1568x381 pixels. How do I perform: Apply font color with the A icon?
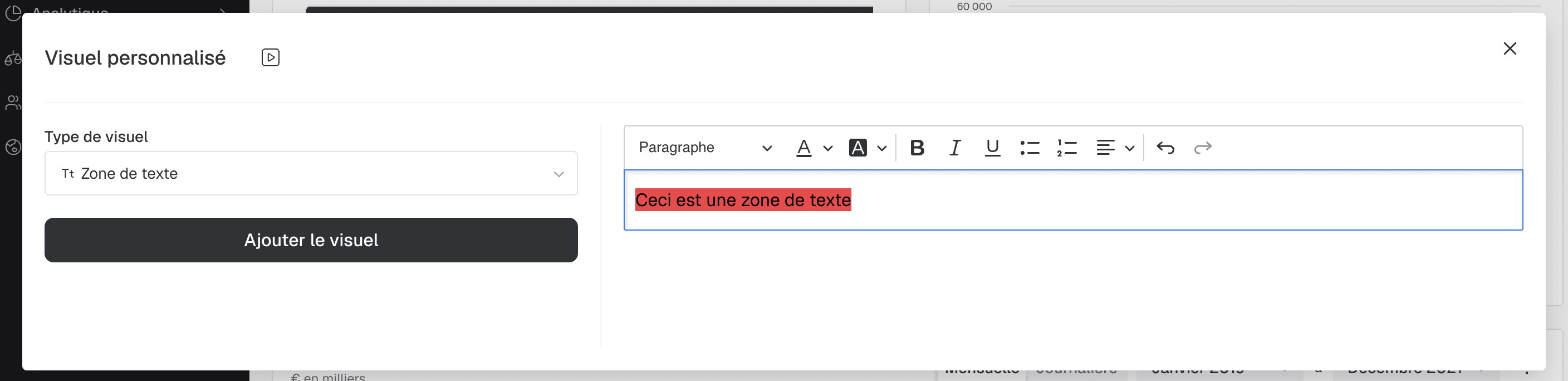coord(803,148)
